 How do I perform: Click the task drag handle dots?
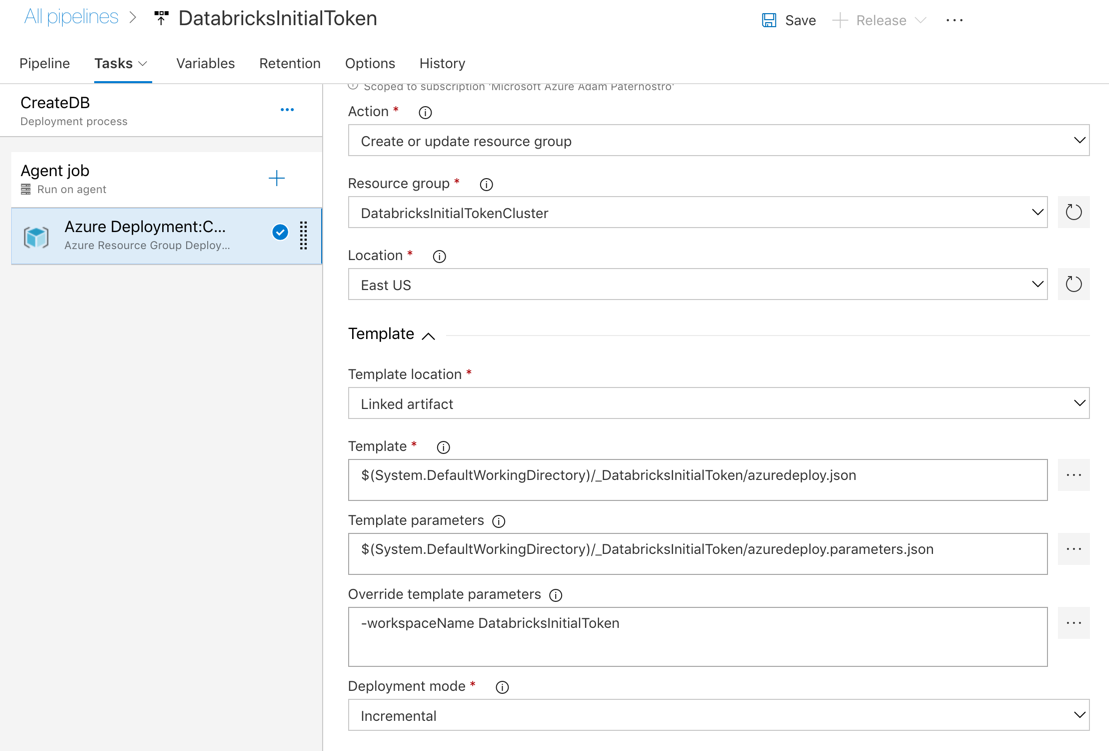pos(303,235)
